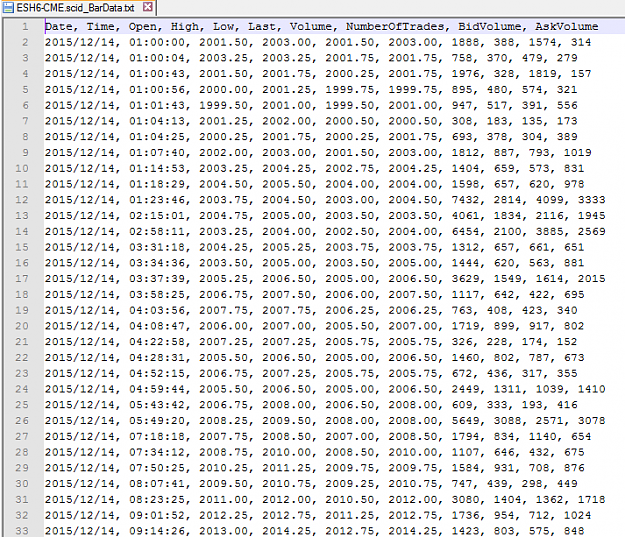Click the time 09:01:52 in line 32
Screen dimensions: 625x537
(157, 515)
